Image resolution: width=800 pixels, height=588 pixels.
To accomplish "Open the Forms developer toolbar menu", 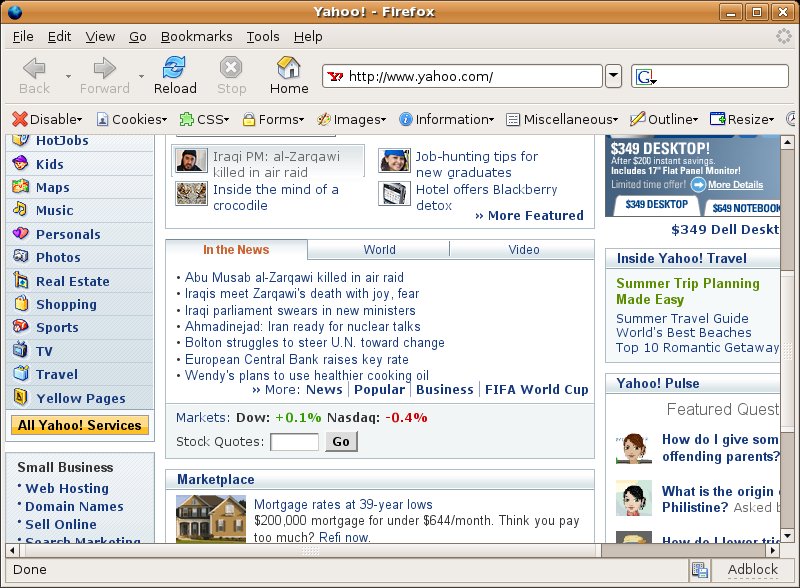I will [x=273, y=119].
